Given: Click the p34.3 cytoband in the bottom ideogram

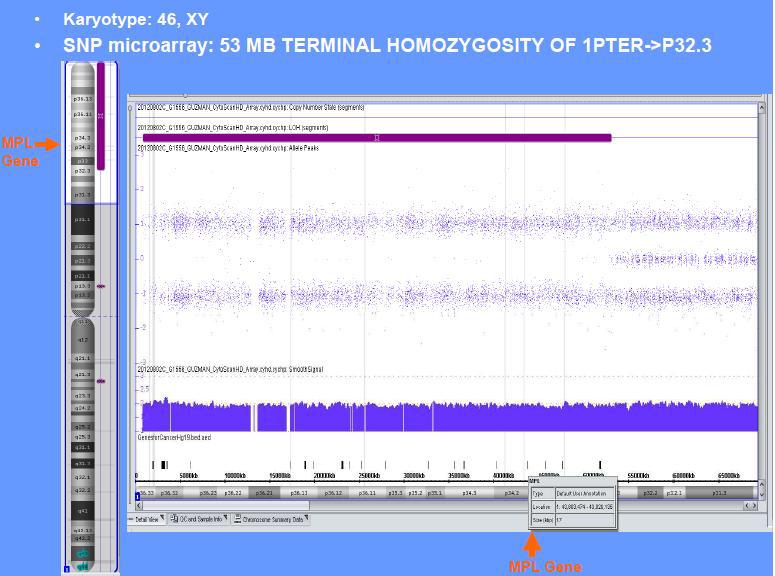Looking at the screenshot, I should click(x=469, y=493).
